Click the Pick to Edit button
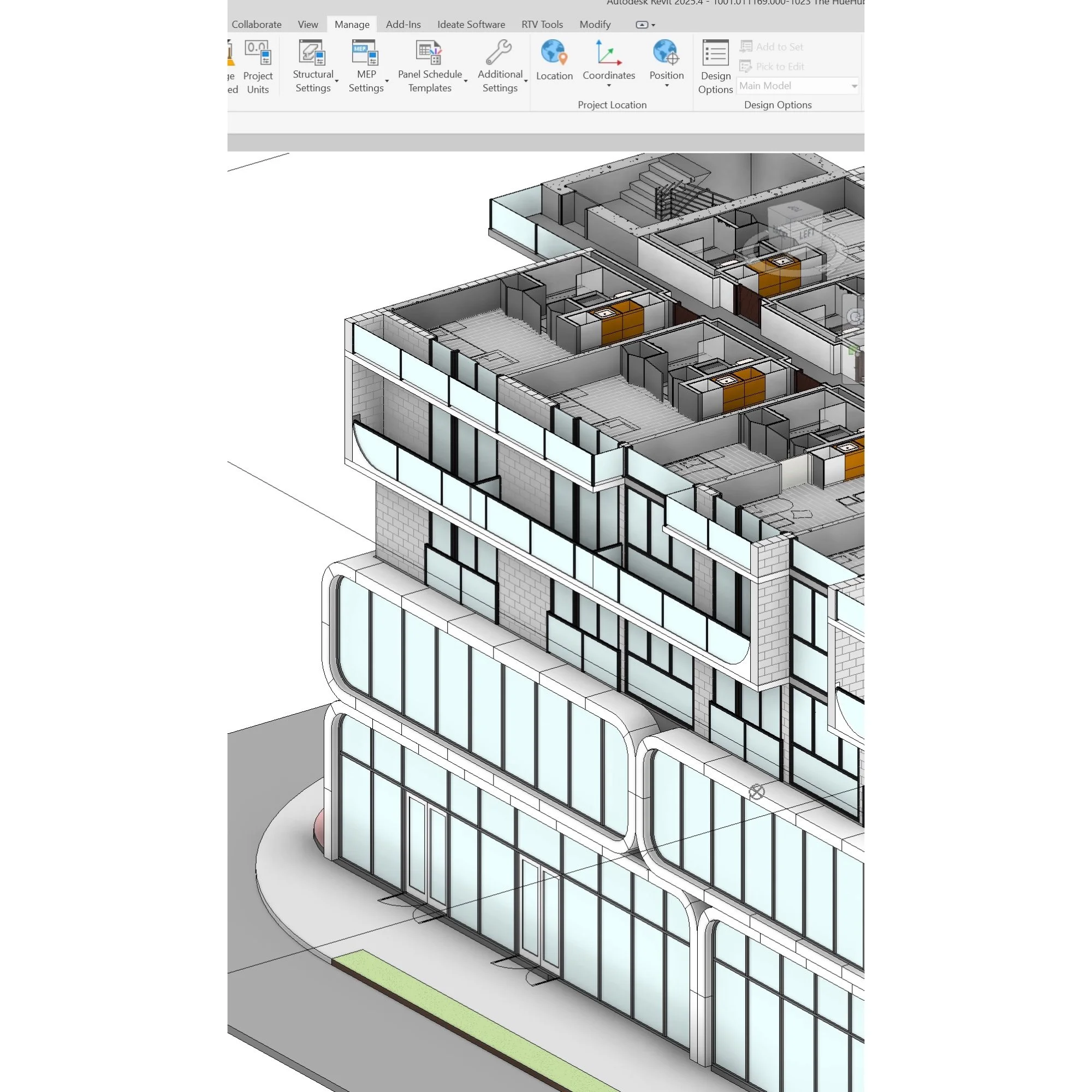The width and height of the screenshot is (1092, 1092). [x=771, y=67]
